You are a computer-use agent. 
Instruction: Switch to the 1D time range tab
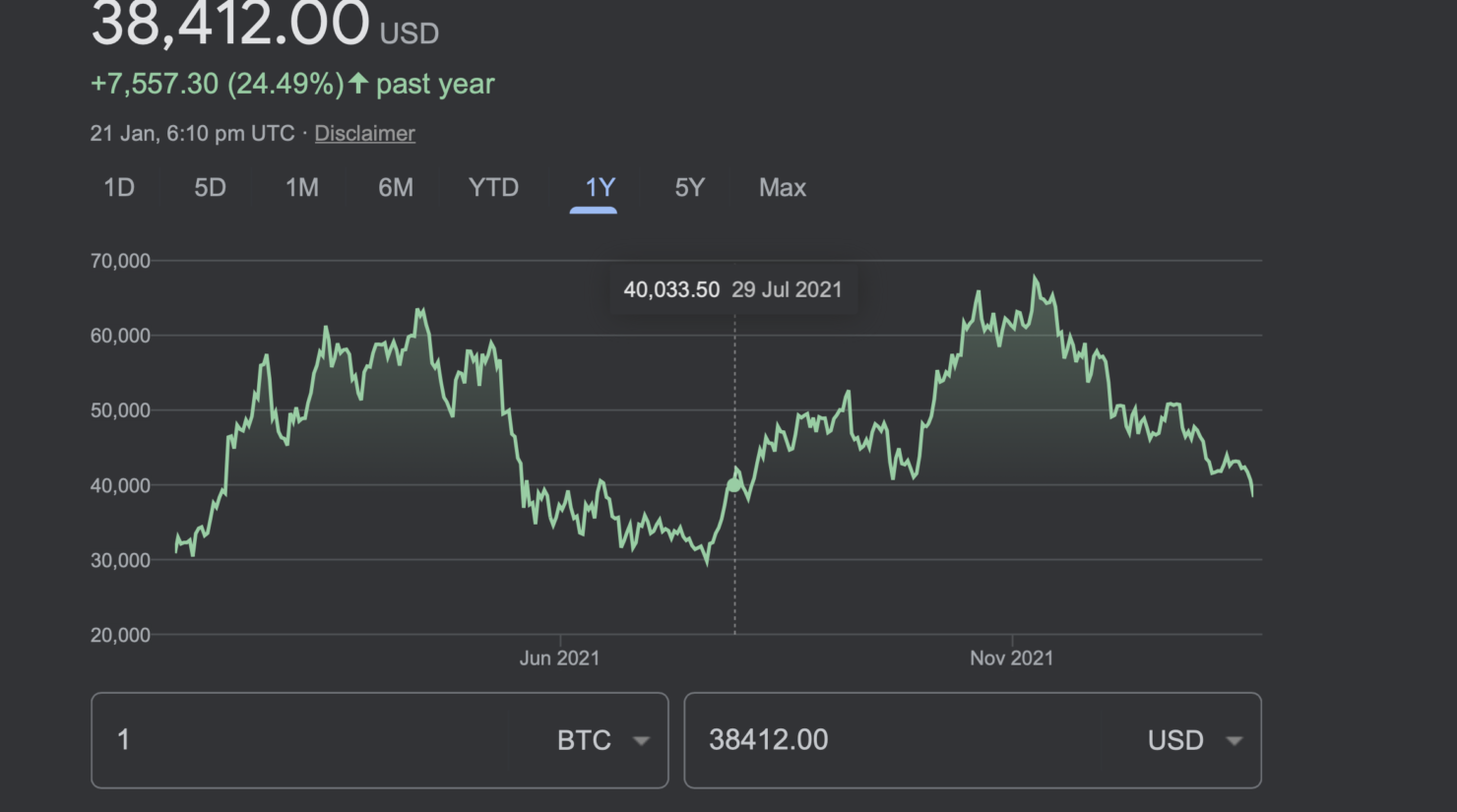point(119,187)
